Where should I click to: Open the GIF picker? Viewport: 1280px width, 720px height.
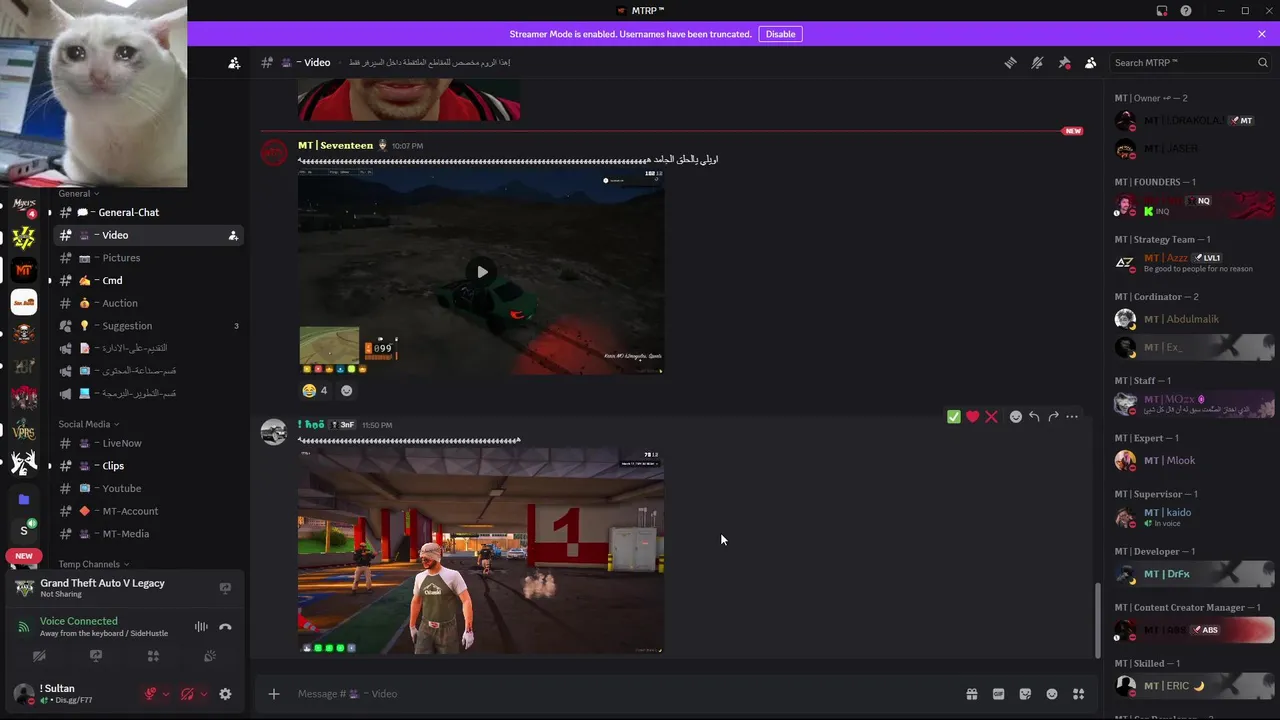pyautogui.click(x=998, y=694)
